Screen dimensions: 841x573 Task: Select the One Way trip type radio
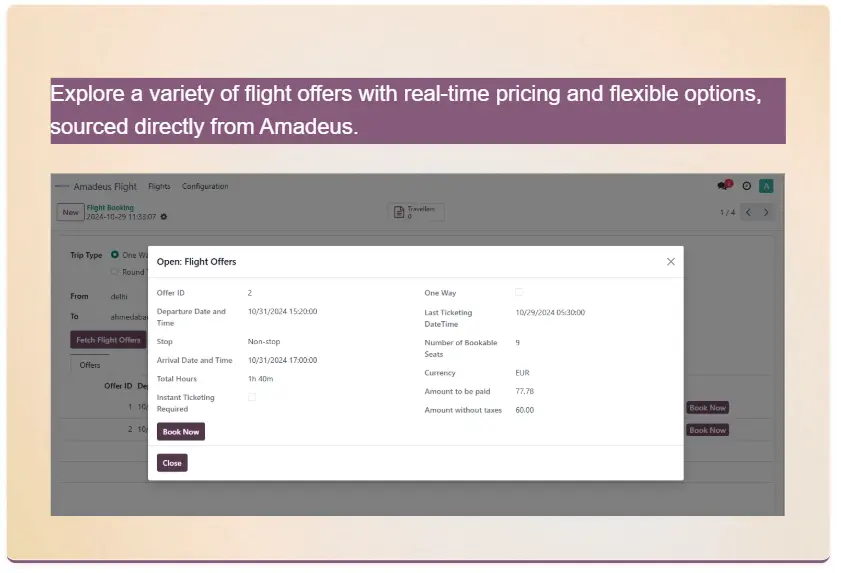pos(115,255)
